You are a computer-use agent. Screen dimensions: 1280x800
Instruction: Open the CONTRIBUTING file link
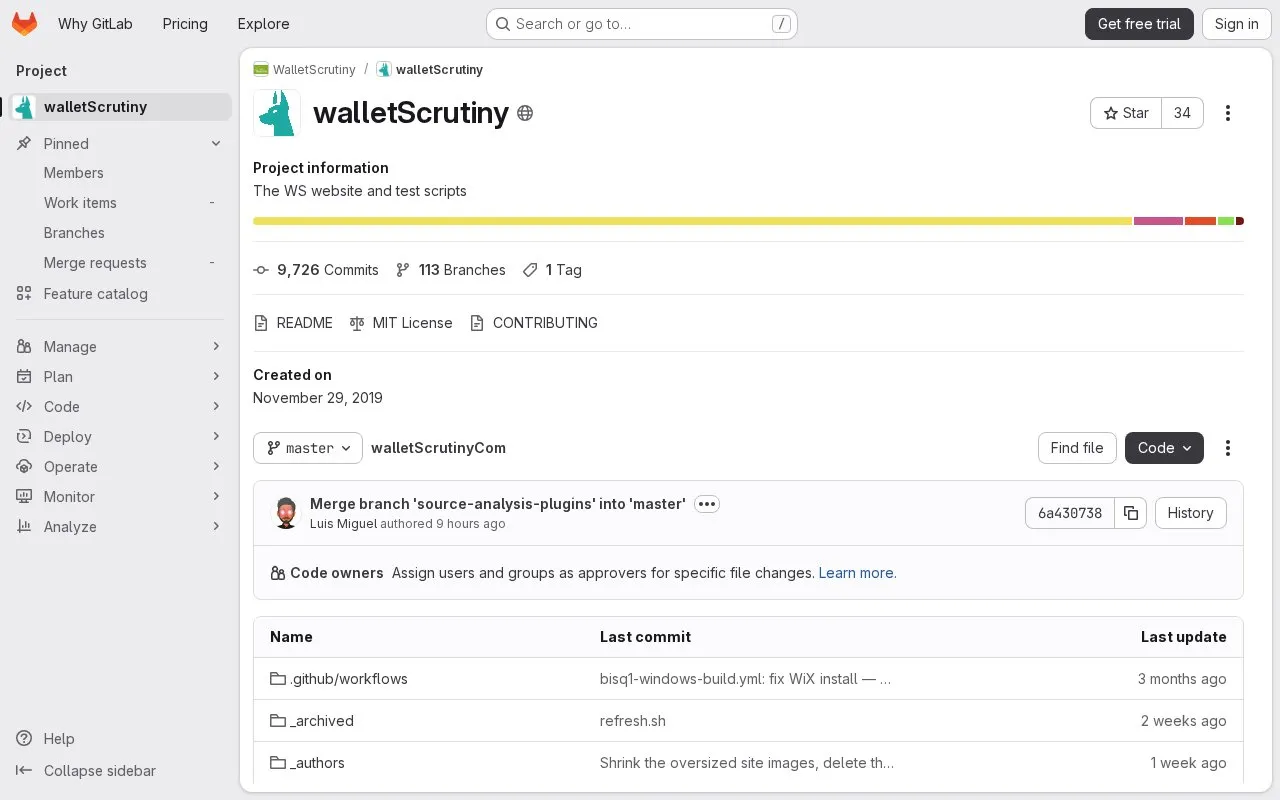pyautogui.click(x=534, y=323)
